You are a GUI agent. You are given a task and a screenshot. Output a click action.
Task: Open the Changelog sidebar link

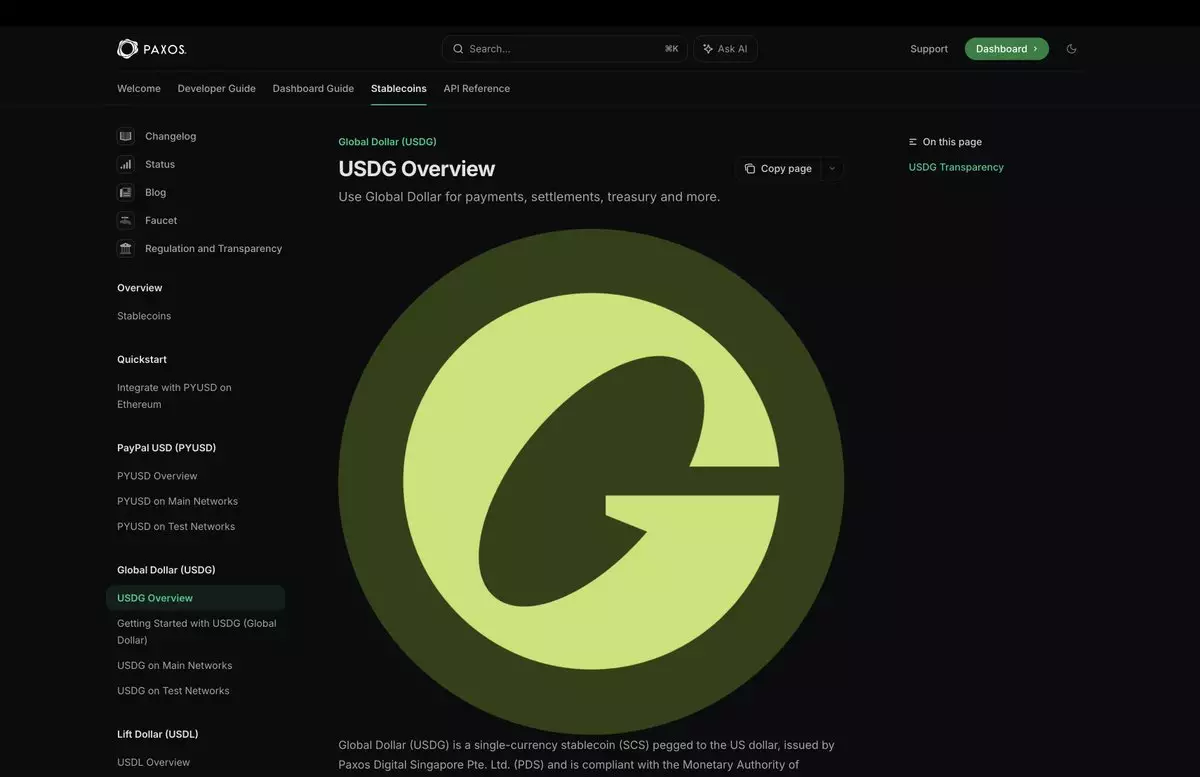point(170,136)
